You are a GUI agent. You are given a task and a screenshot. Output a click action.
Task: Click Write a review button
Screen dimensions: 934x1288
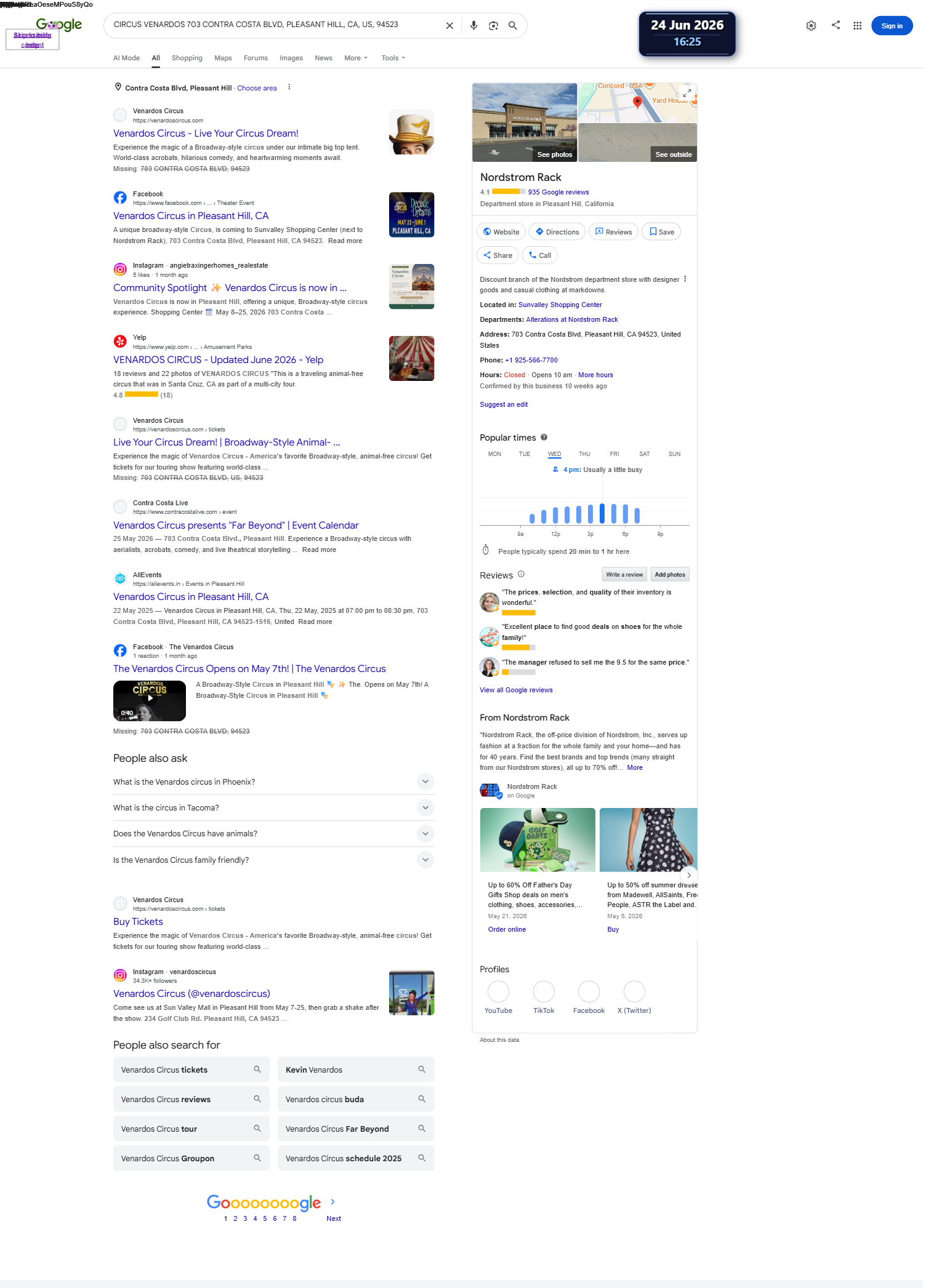[624, 574]
